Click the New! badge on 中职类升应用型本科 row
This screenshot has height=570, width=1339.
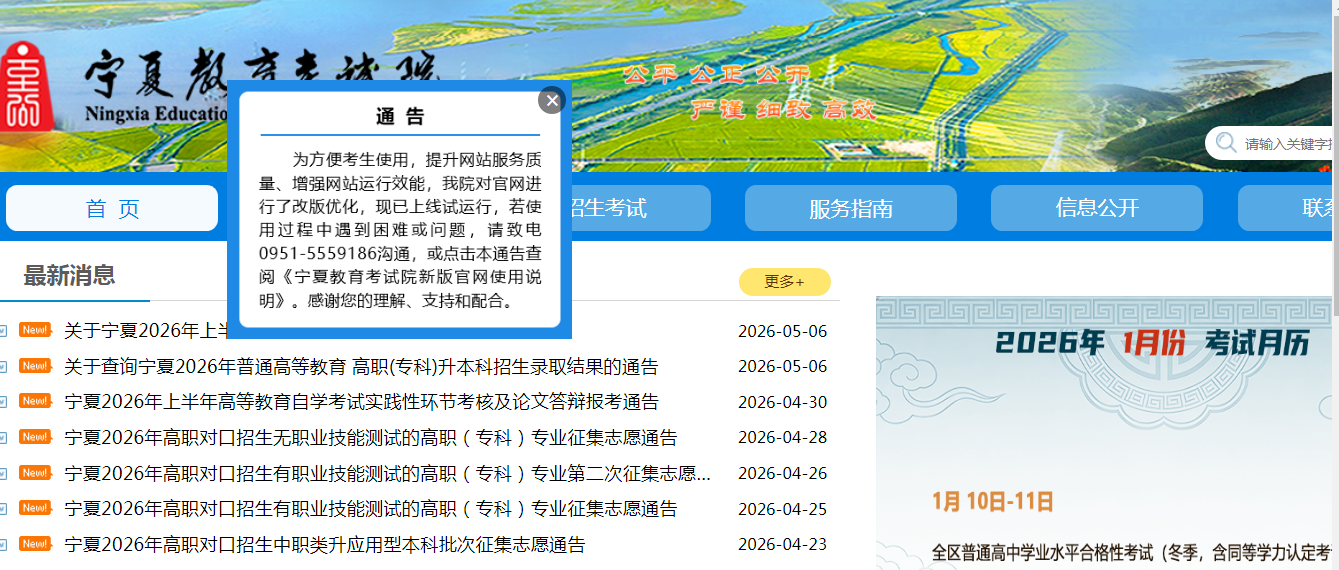click(35, 544)
